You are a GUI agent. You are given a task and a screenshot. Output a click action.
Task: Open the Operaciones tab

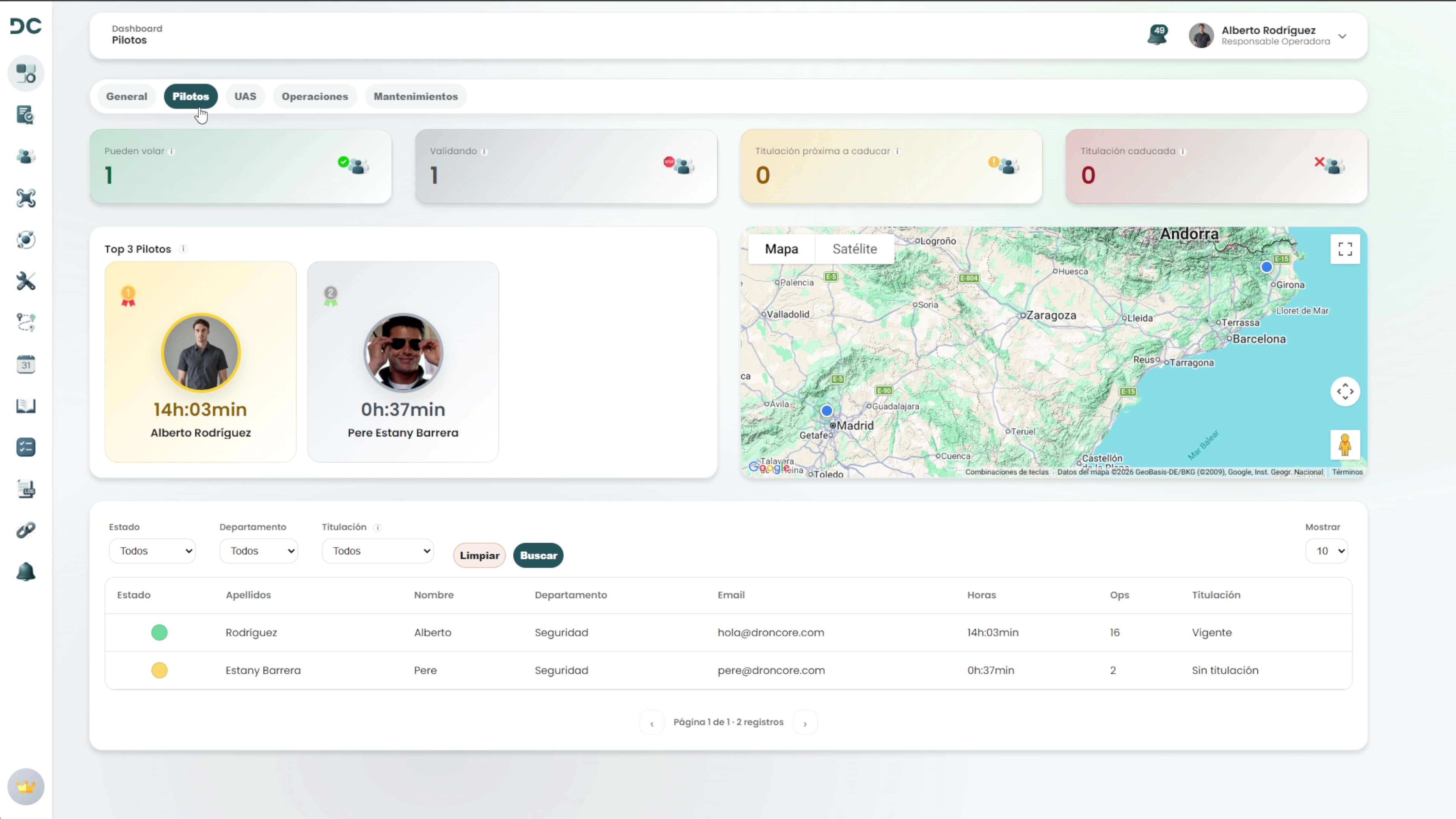[x=315, y=97]
